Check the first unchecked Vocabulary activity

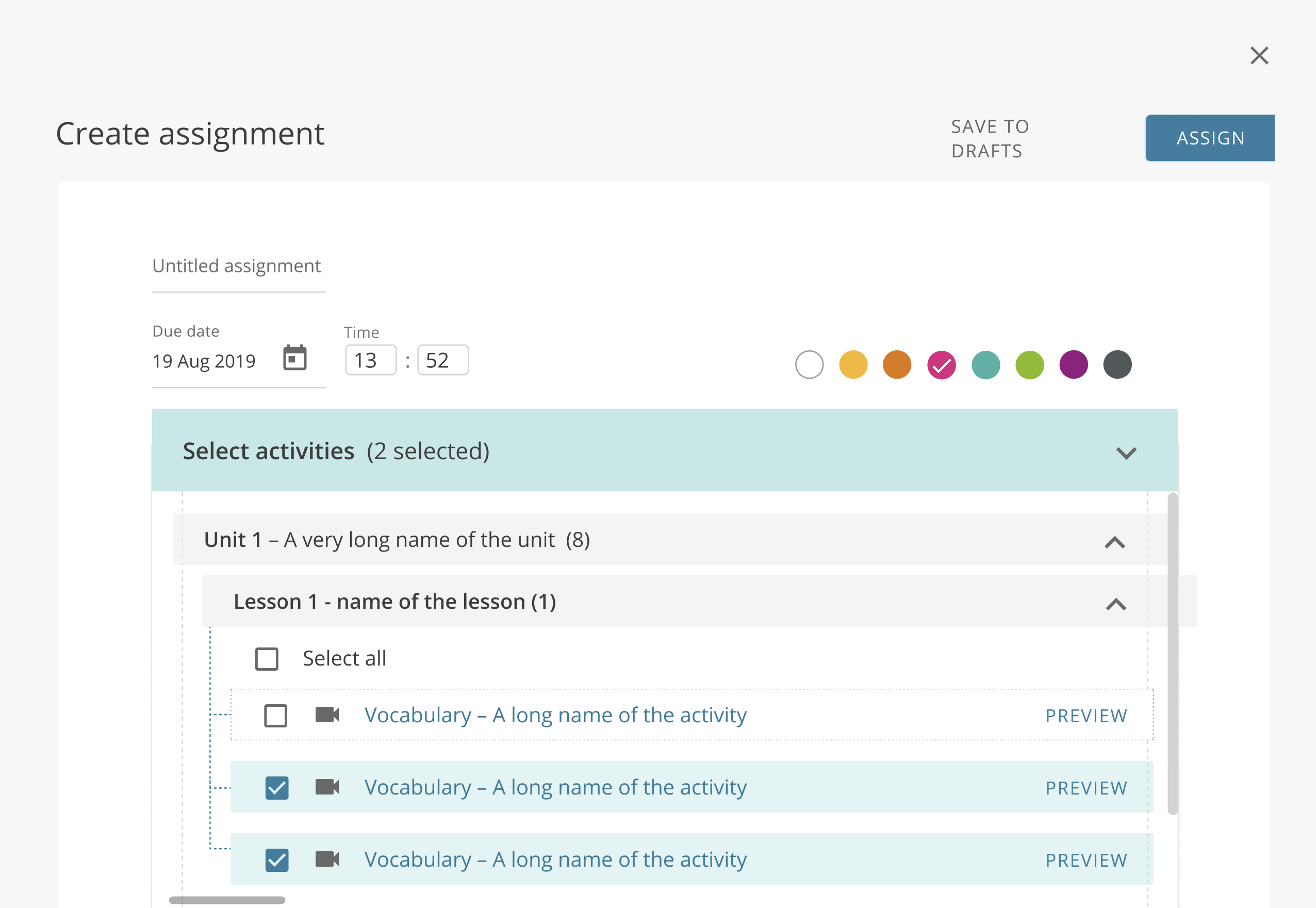coord(276,716)
